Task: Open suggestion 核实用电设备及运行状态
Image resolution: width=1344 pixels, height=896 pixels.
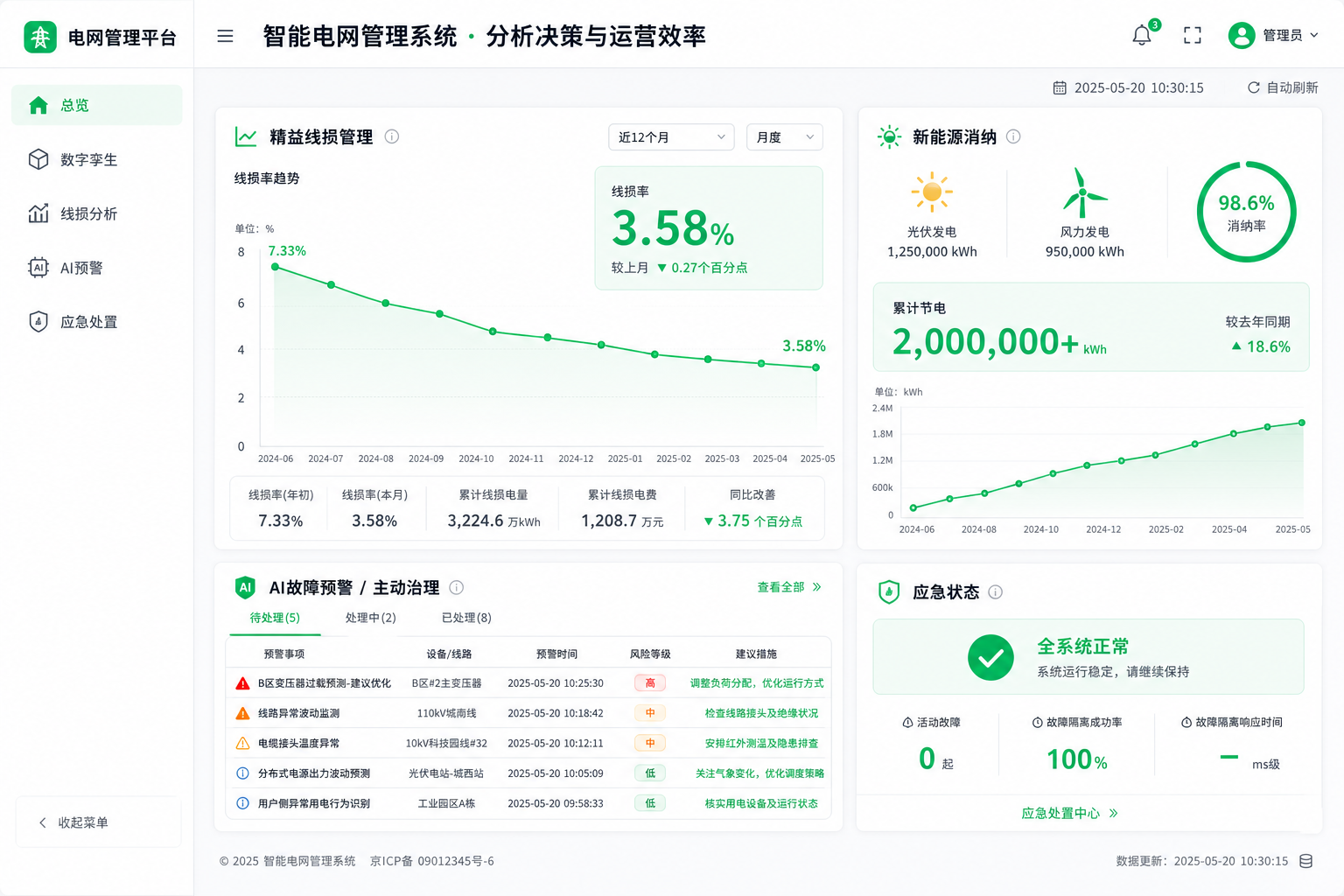Action: [x=761, y=803]
